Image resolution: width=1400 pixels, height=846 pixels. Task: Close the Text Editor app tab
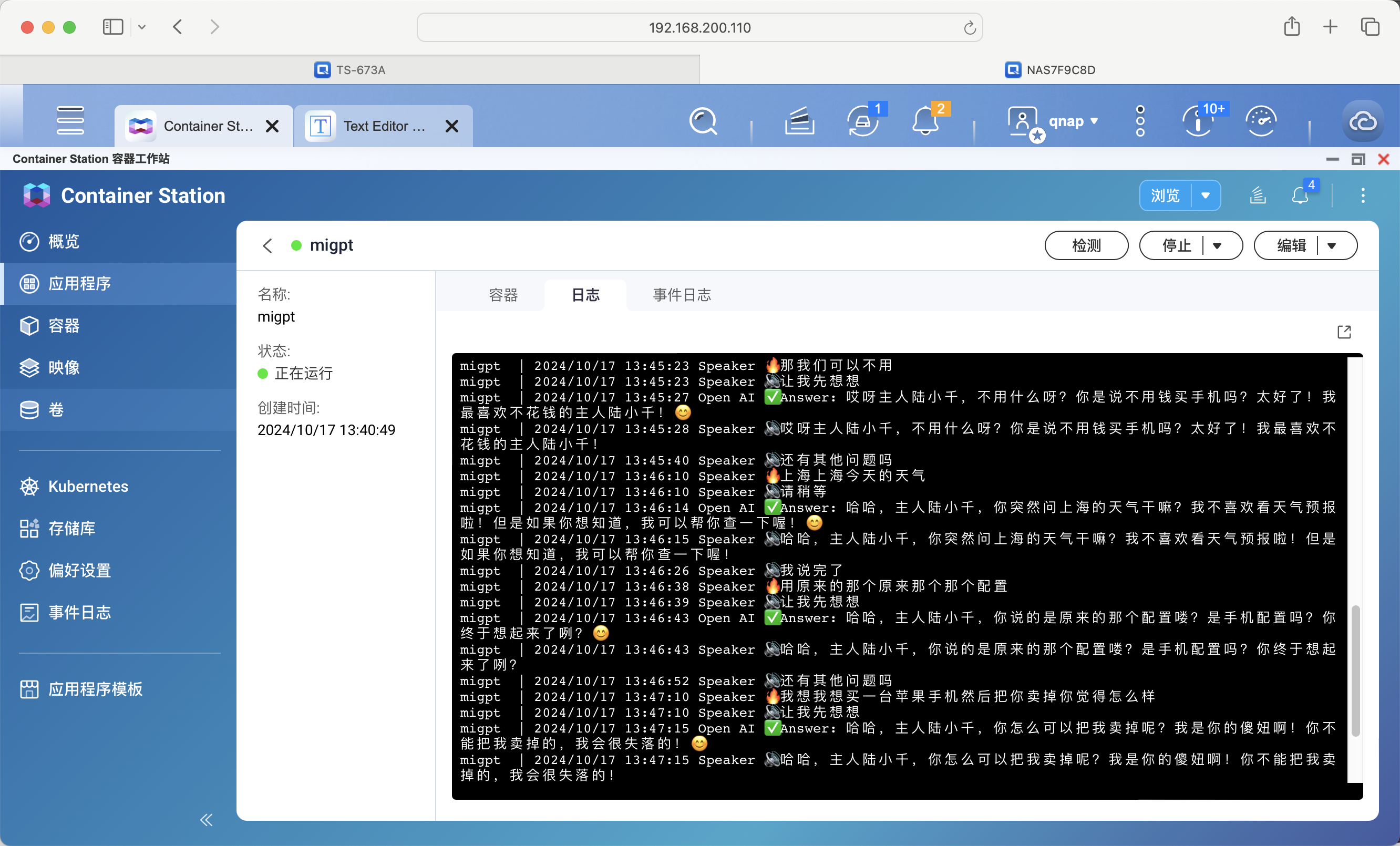click(x=452, y=126)
